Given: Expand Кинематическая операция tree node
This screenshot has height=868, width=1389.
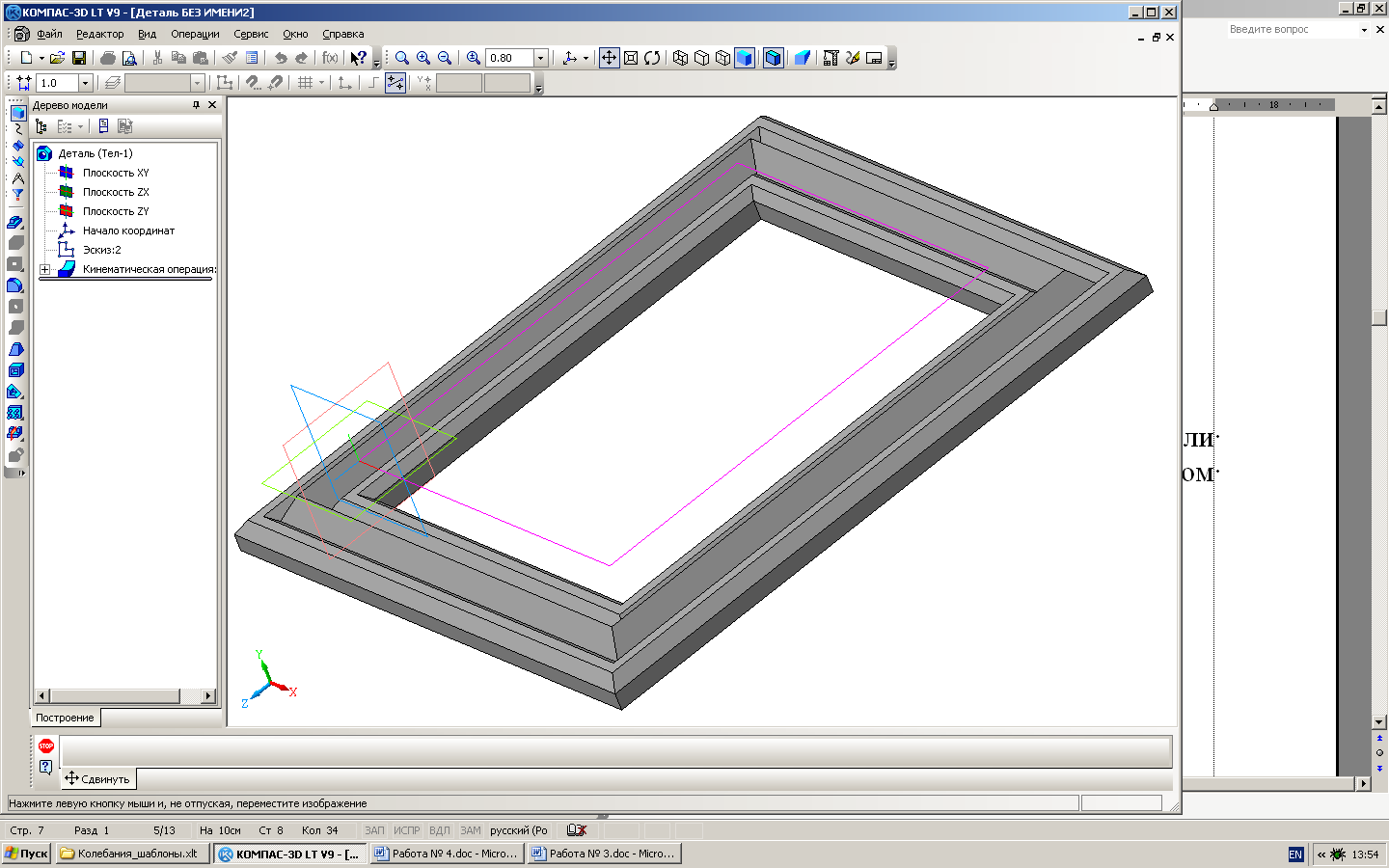Looking at the screenshot, I should tap(45, 269).
